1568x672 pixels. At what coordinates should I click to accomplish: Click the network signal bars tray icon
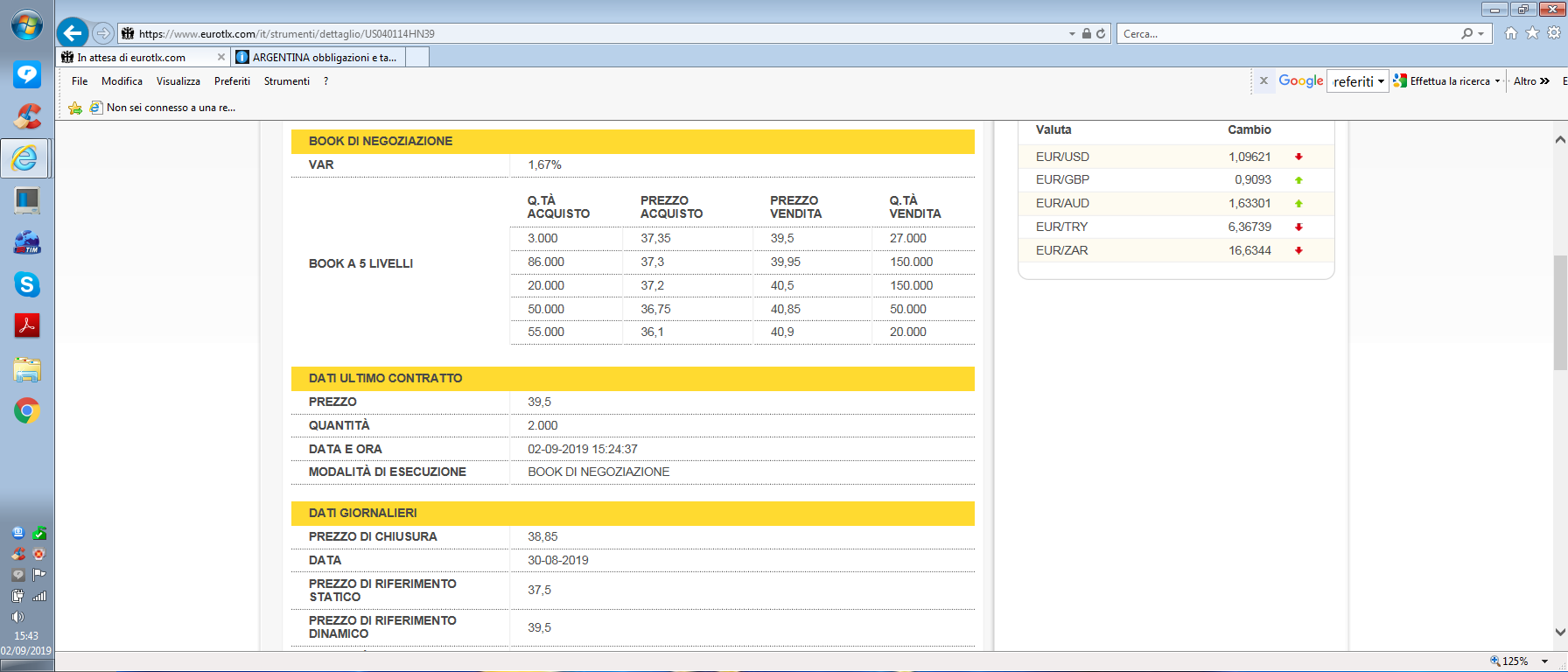pyautogui.click(x=38, y=596)
